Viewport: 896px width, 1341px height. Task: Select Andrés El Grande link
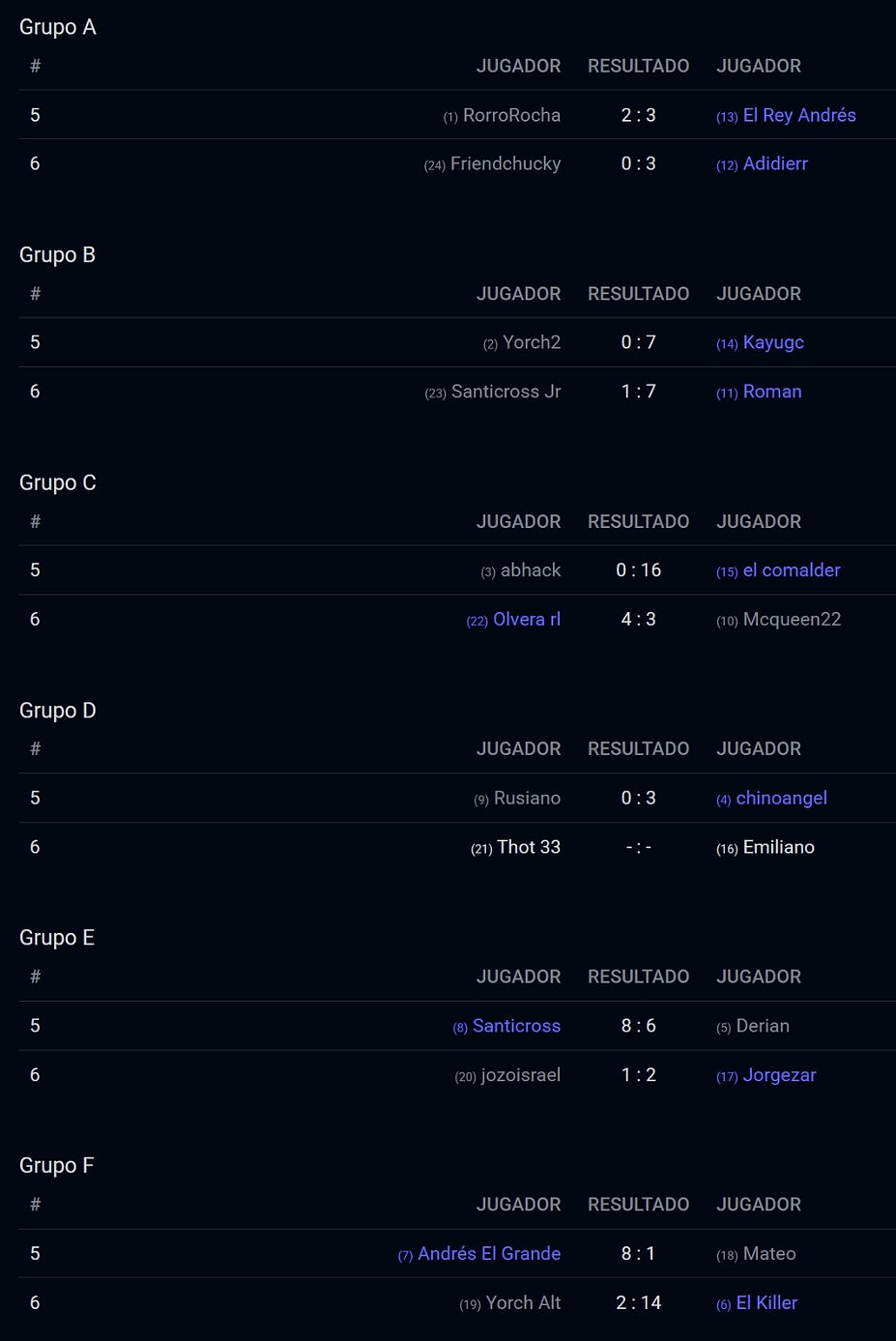click(488, 1254)
